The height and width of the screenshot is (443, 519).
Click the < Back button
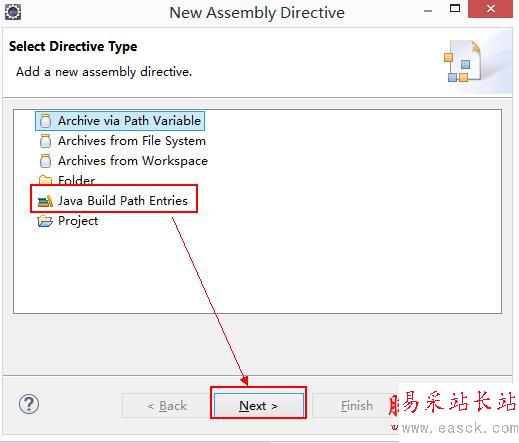point(167,406)
